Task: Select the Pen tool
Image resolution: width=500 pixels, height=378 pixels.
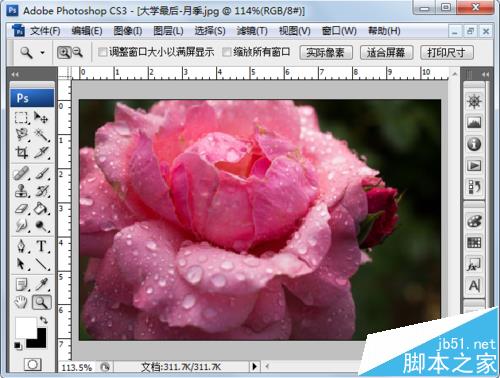Action: pos(22,247)
